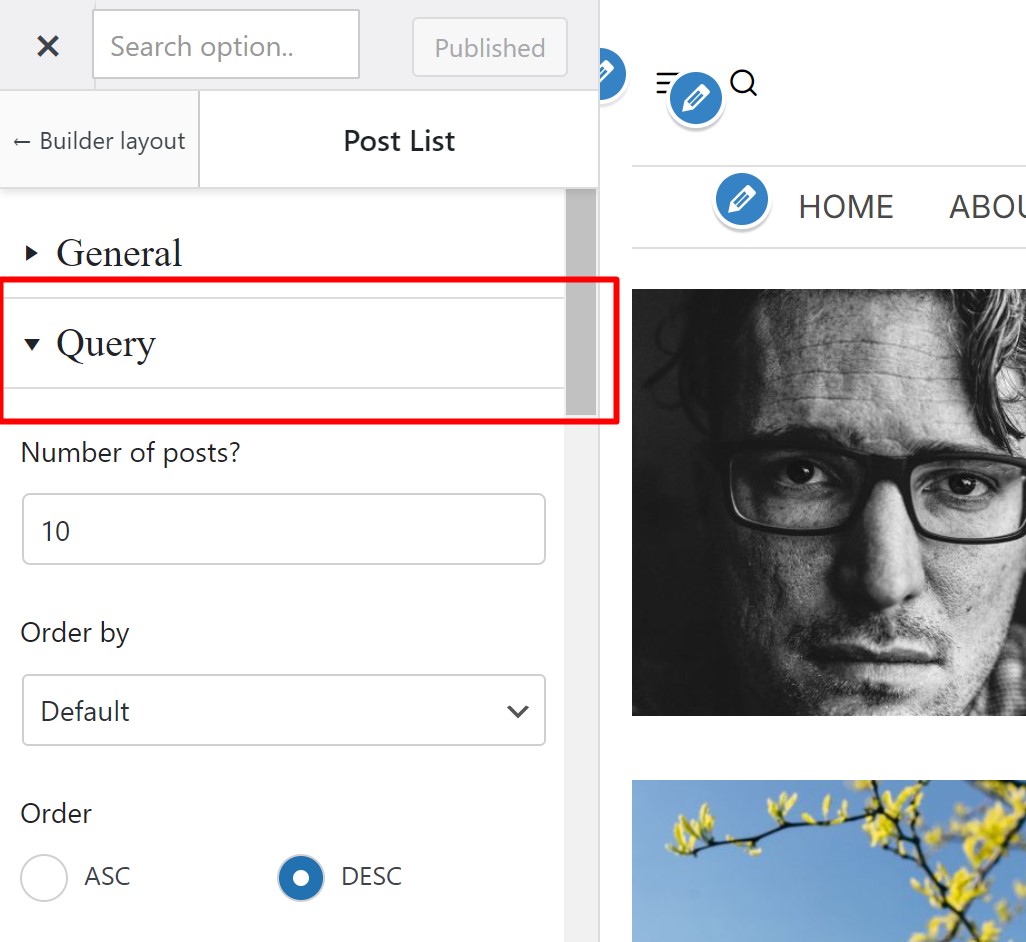Expand the General section triangle
The width and height of the screenshot is (1026, 942).
pyautogui.click(x=31, y=253)
